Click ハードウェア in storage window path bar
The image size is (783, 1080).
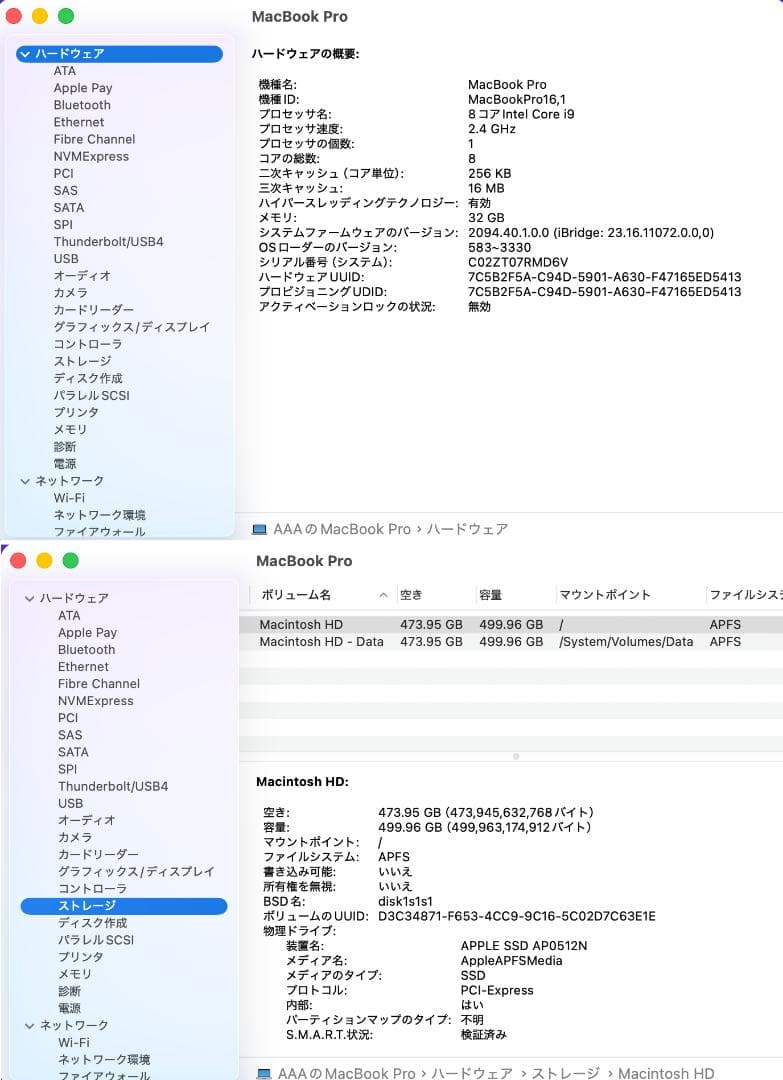pyautogui.click(x=472, y=1074)
